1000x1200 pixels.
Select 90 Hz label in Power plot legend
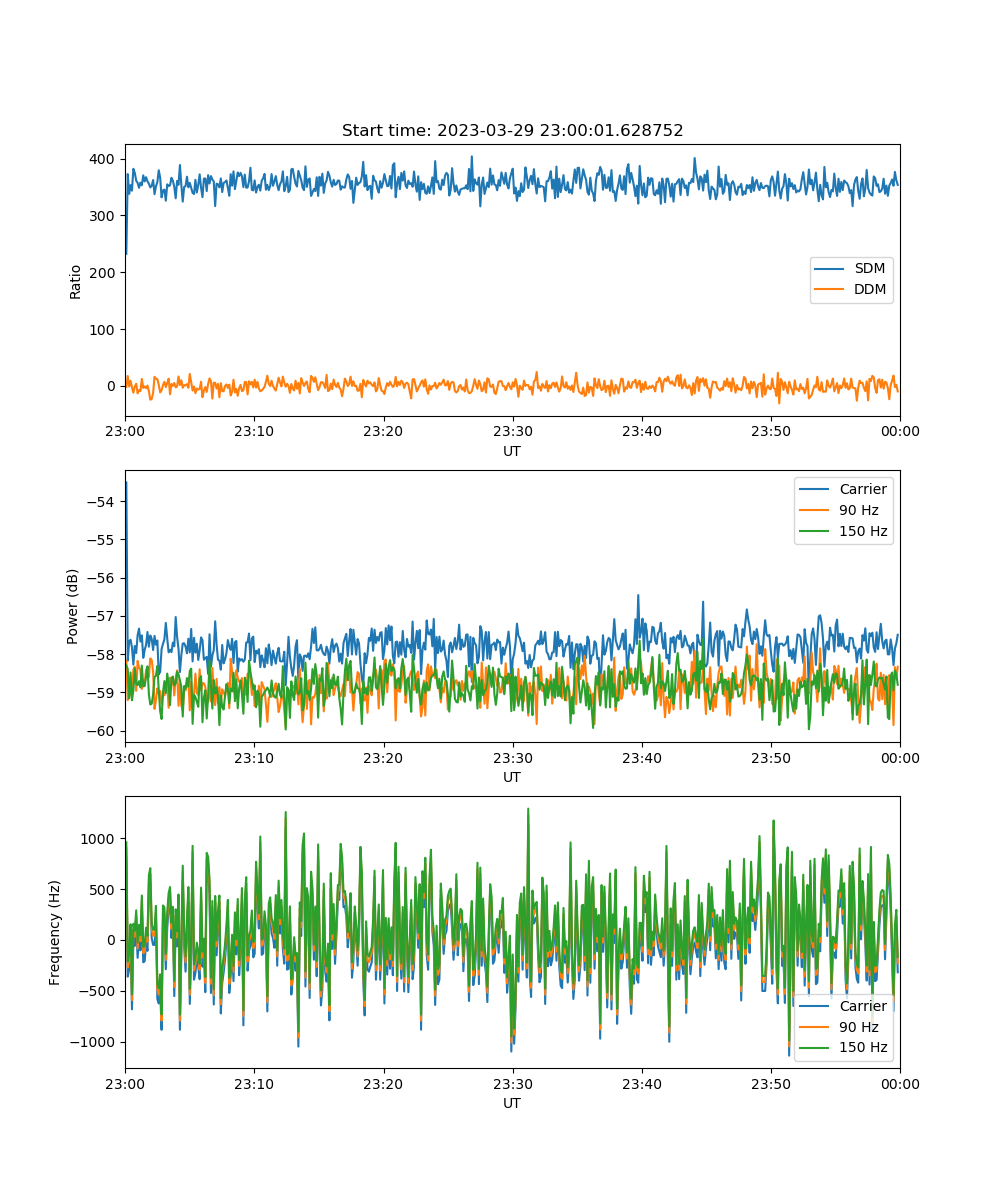click(x=859, y=510)
